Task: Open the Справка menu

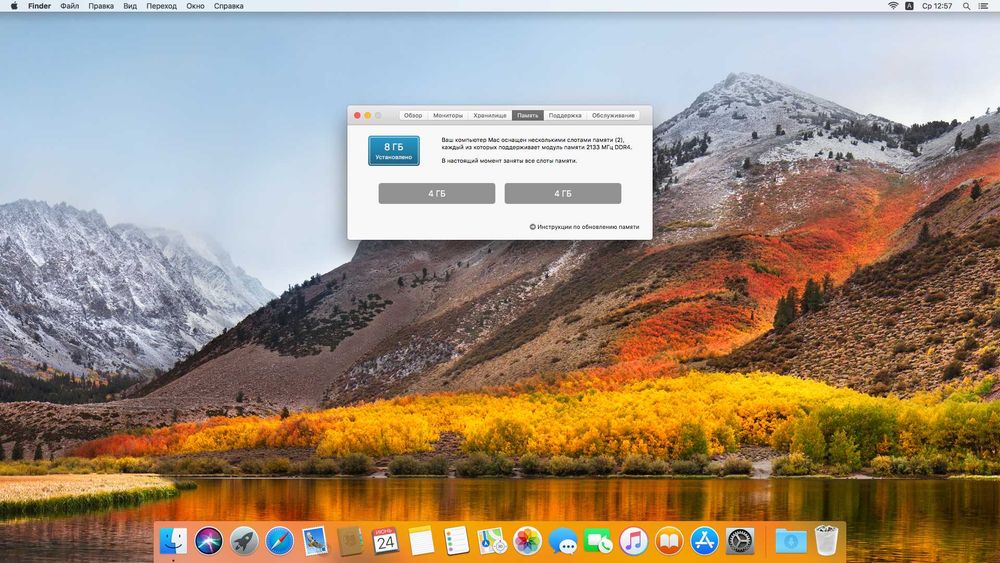Action: tap(228, 6)
